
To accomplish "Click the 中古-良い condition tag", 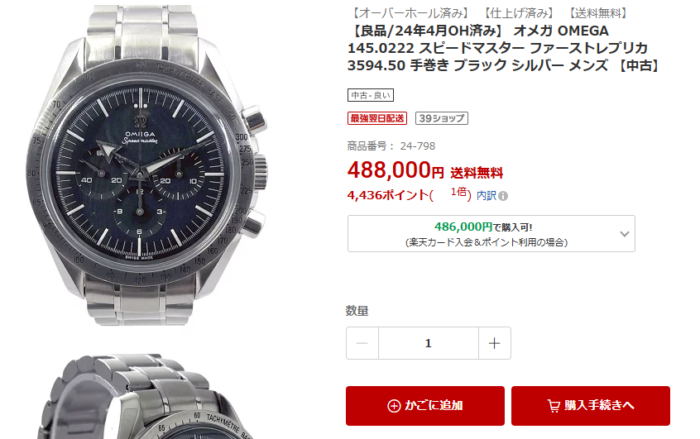I will point(371,95).
